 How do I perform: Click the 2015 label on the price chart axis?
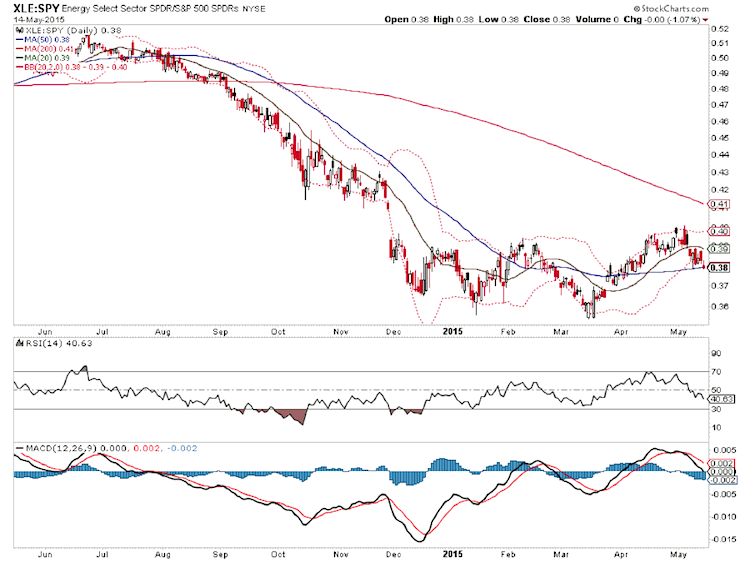click(452, 331)
